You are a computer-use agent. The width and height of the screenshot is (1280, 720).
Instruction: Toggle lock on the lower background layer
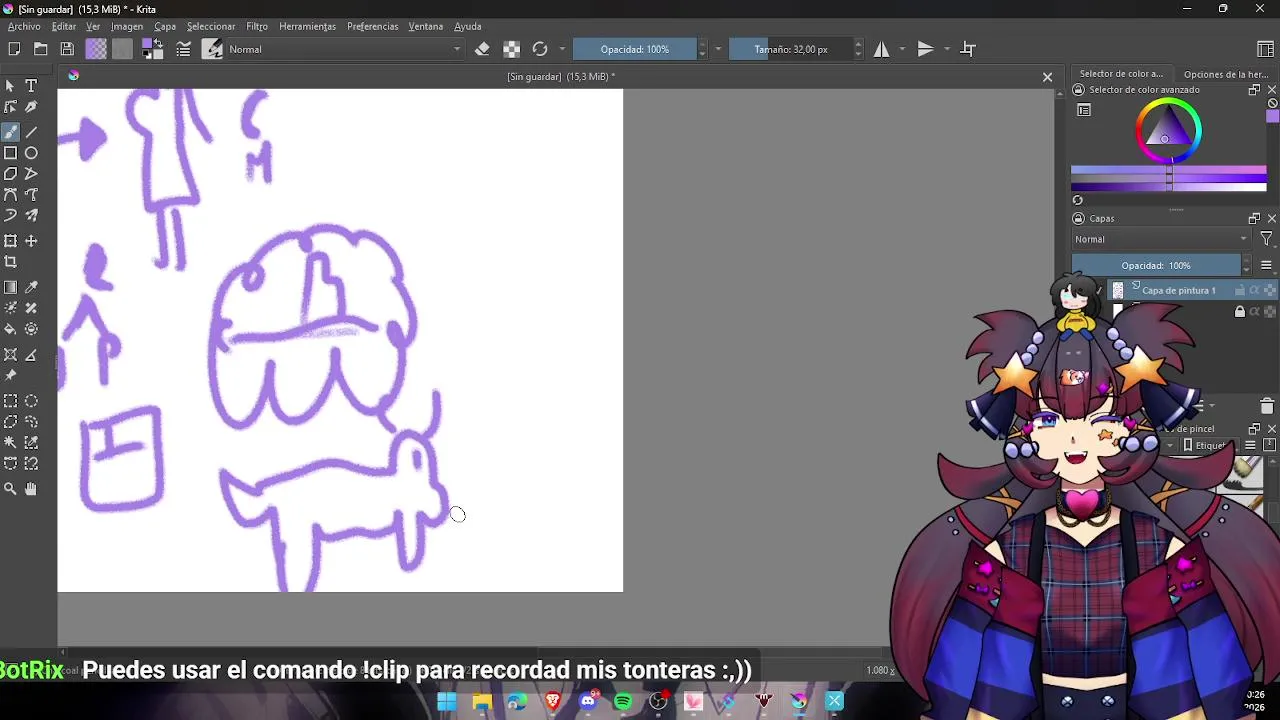tap(1240, 312)
